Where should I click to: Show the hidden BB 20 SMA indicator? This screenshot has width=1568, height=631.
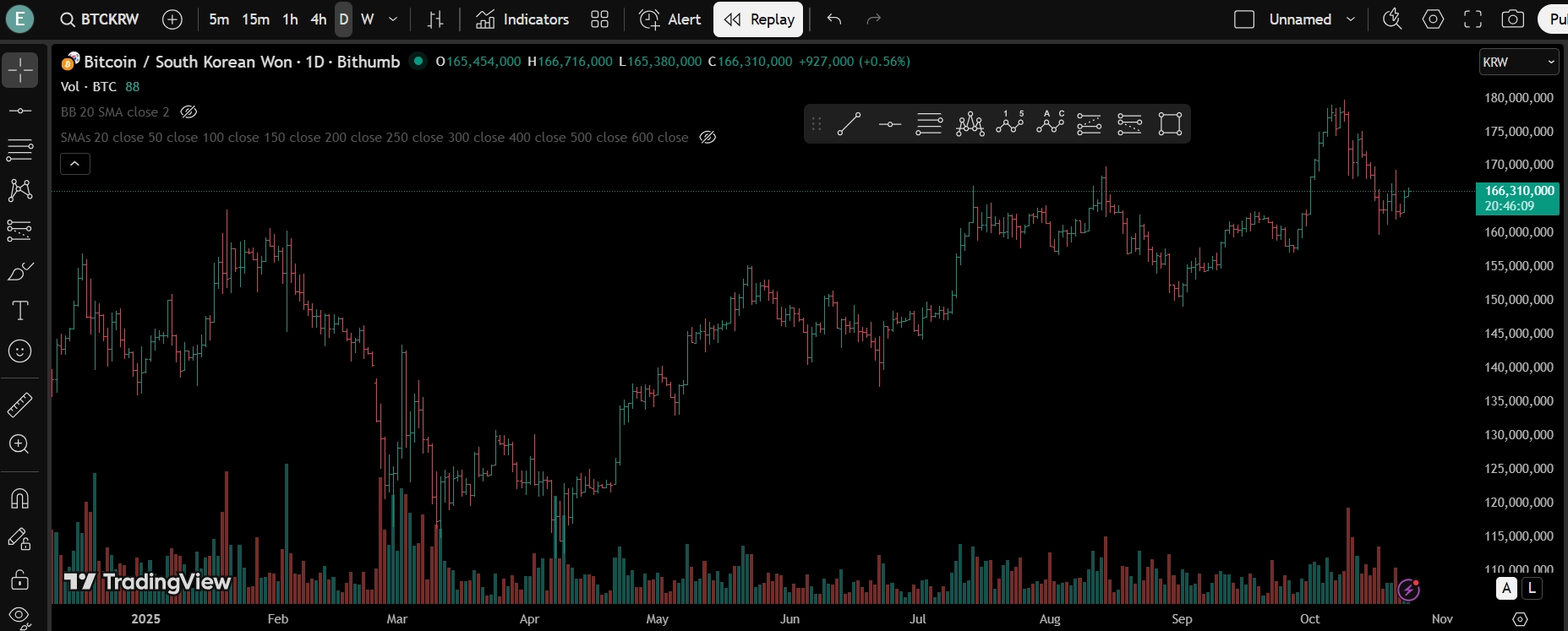pyautogui.click(x=189, y=112)
